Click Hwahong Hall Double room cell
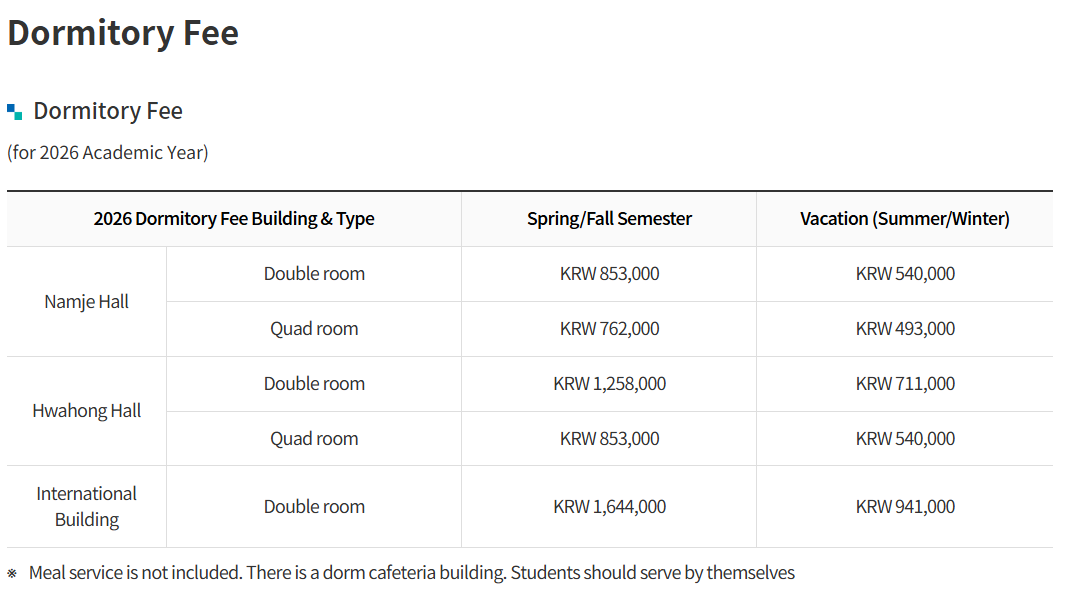This screenshot has height=595, width=1069. coord(314,384)
